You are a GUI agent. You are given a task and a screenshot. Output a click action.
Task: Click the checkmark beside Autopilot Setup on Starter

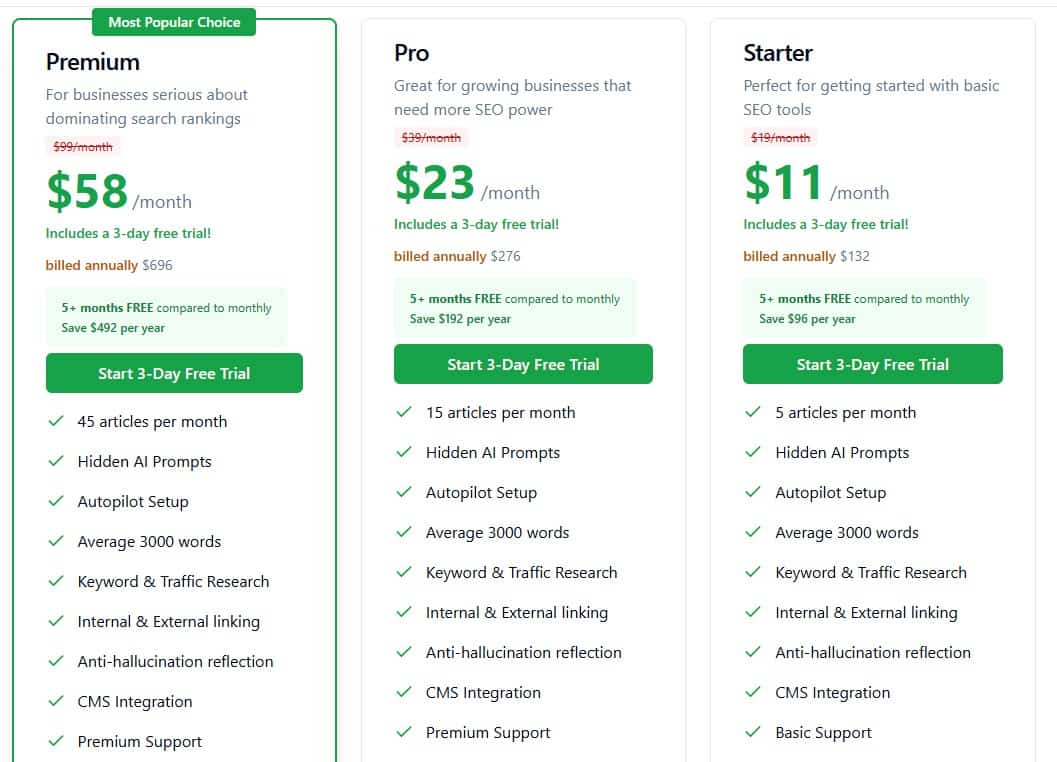pyautogui.click(x=754, y=492)
